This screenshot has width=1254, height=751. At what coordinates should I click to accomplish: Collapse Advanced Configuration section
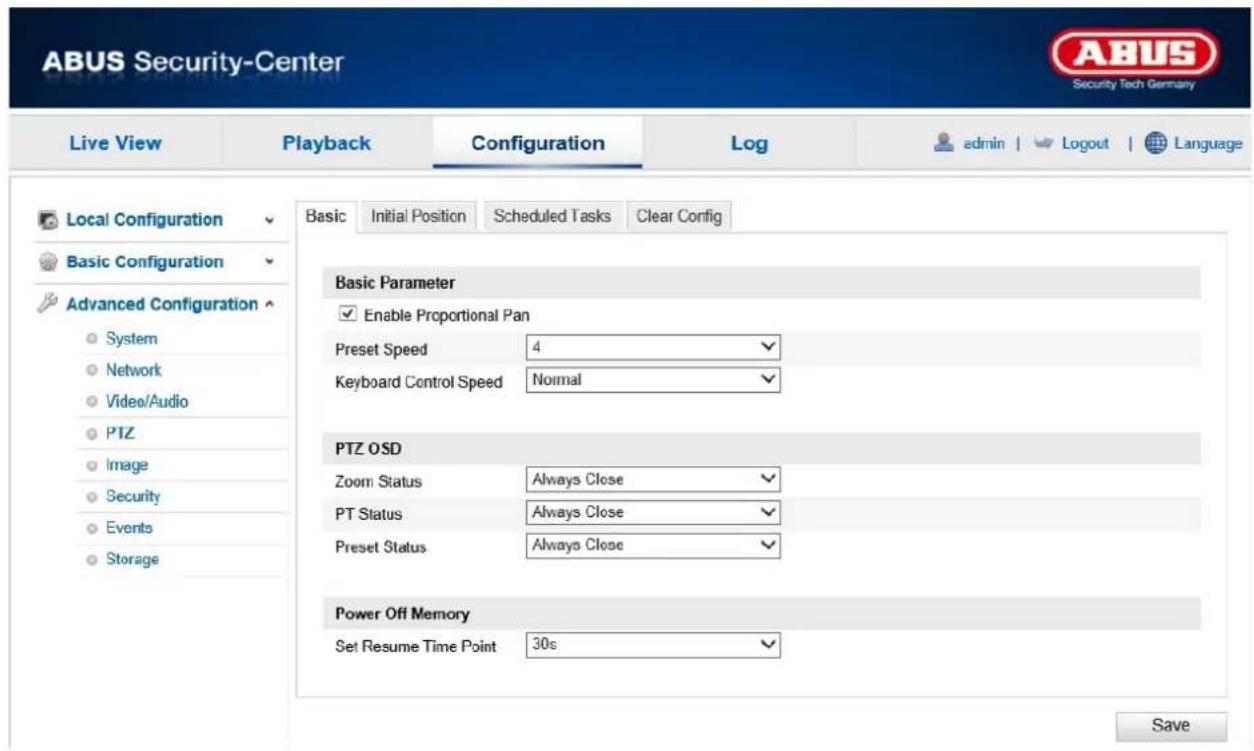(269, 304)
